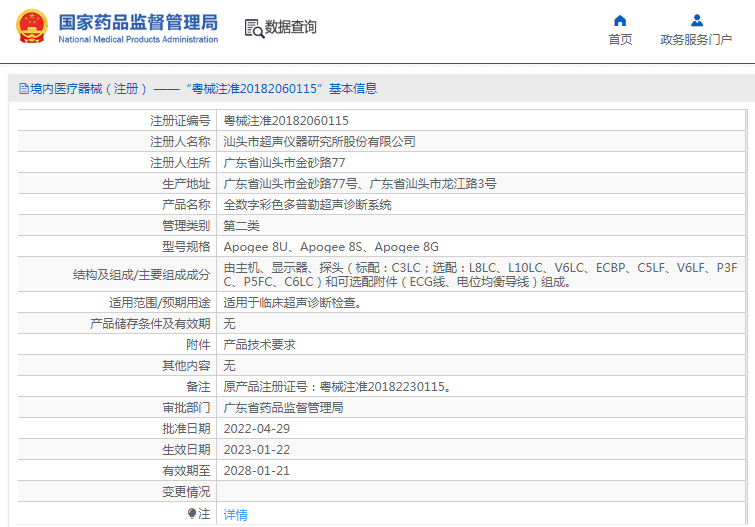Click the 审批部门 row label
This screenshot has height=527, width=755.
coord(186,408)
